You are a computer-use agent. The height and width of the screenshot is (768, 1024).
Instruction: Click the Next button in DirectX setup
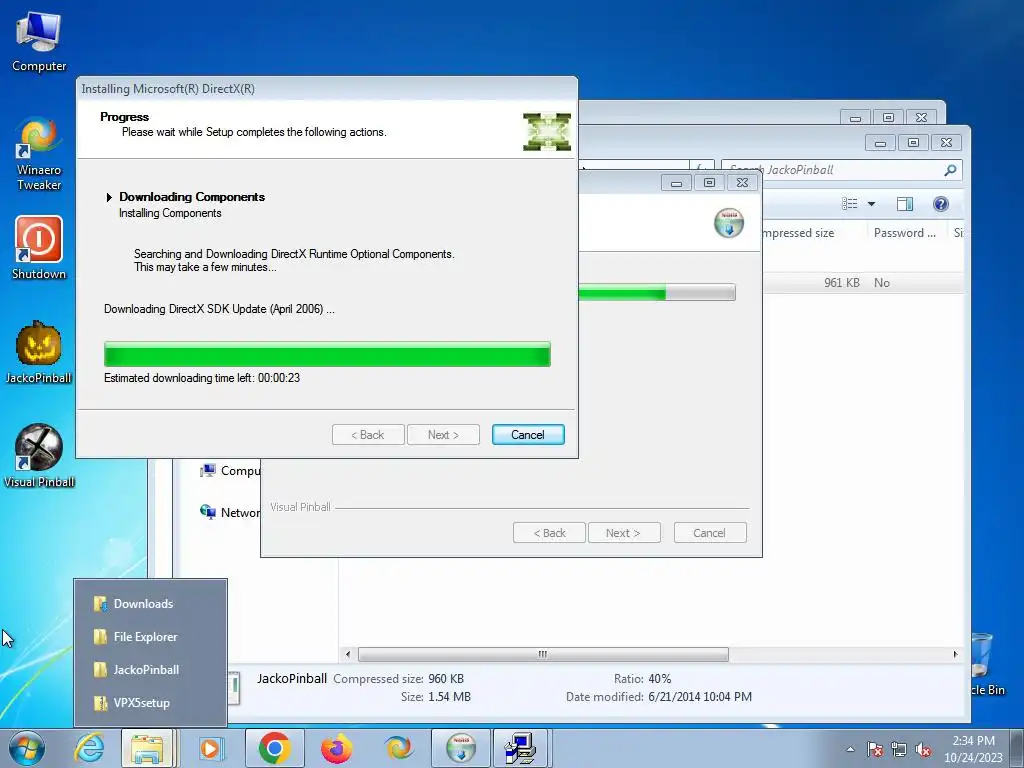443,435
